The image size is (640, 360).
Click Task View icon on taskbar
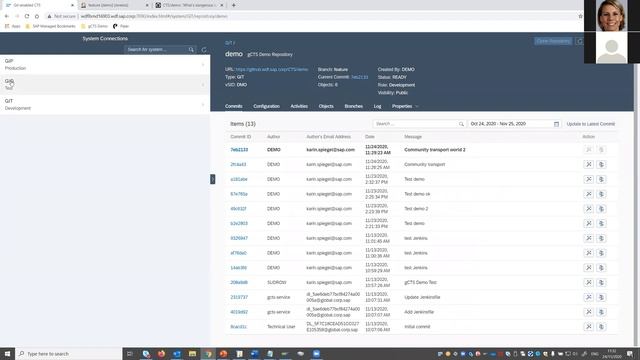(x=130, y=353)
